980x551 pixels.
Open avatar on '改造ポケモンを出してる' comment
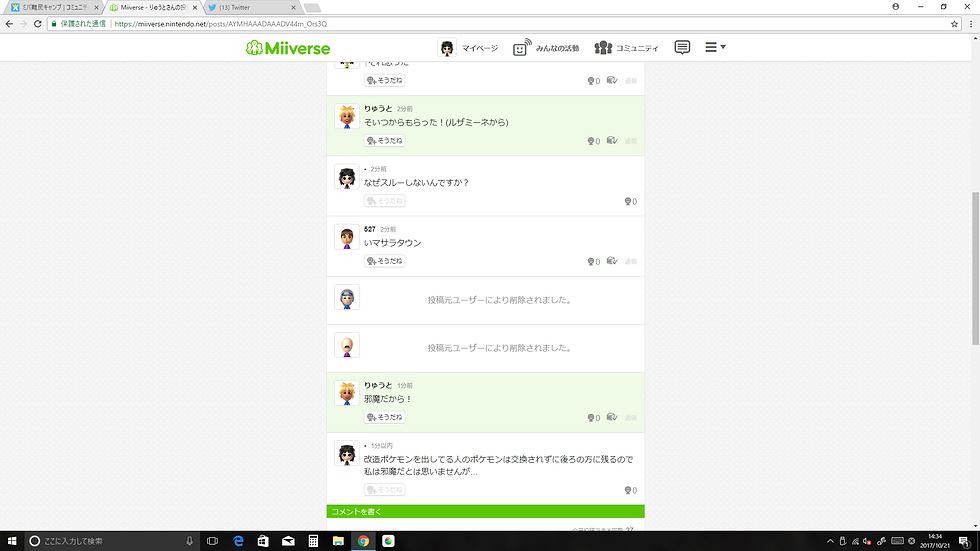(x=347, y=454)
